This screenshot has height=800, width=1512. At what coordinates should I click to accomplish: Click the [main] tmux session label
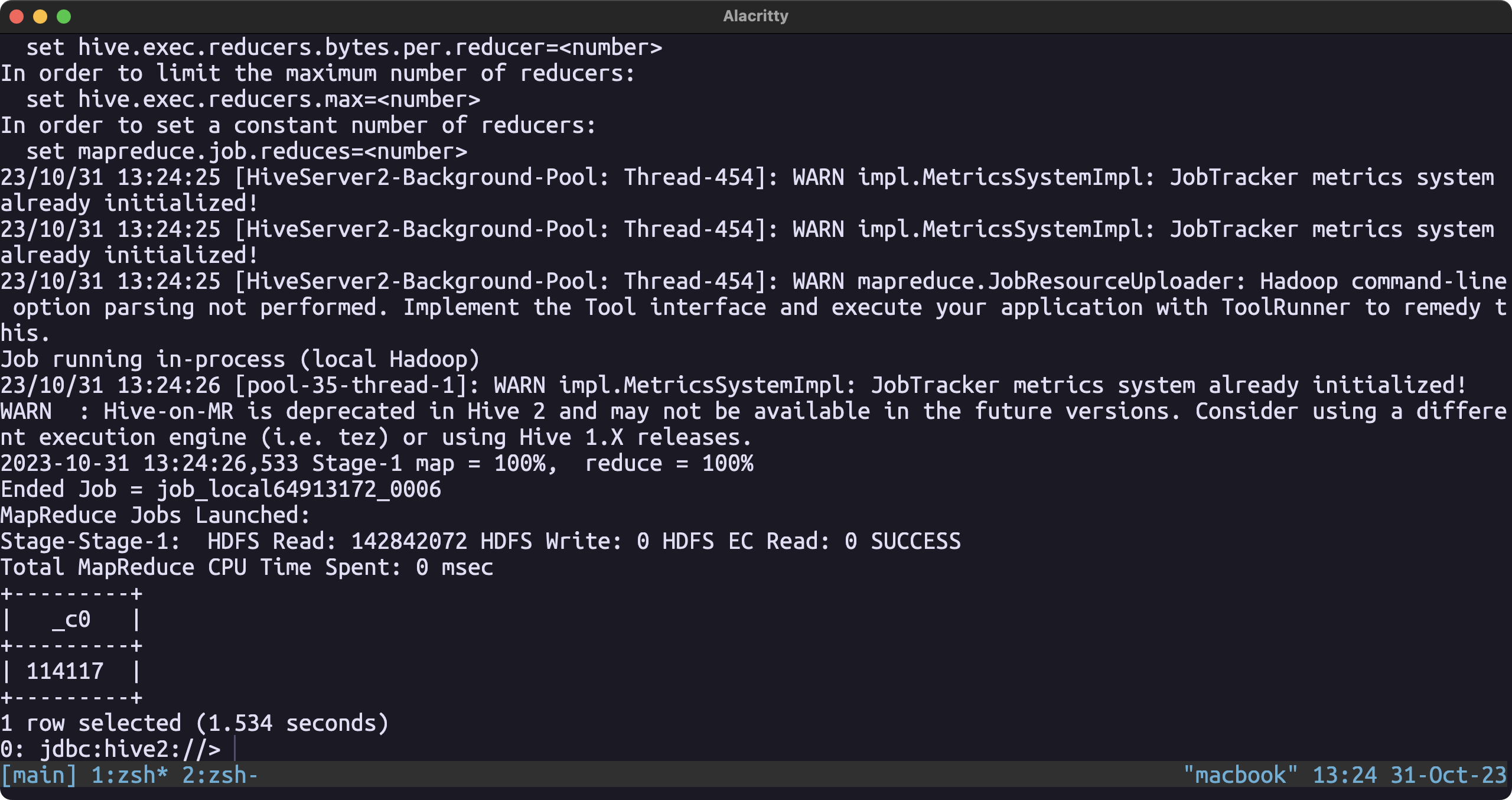pos(39,775)
